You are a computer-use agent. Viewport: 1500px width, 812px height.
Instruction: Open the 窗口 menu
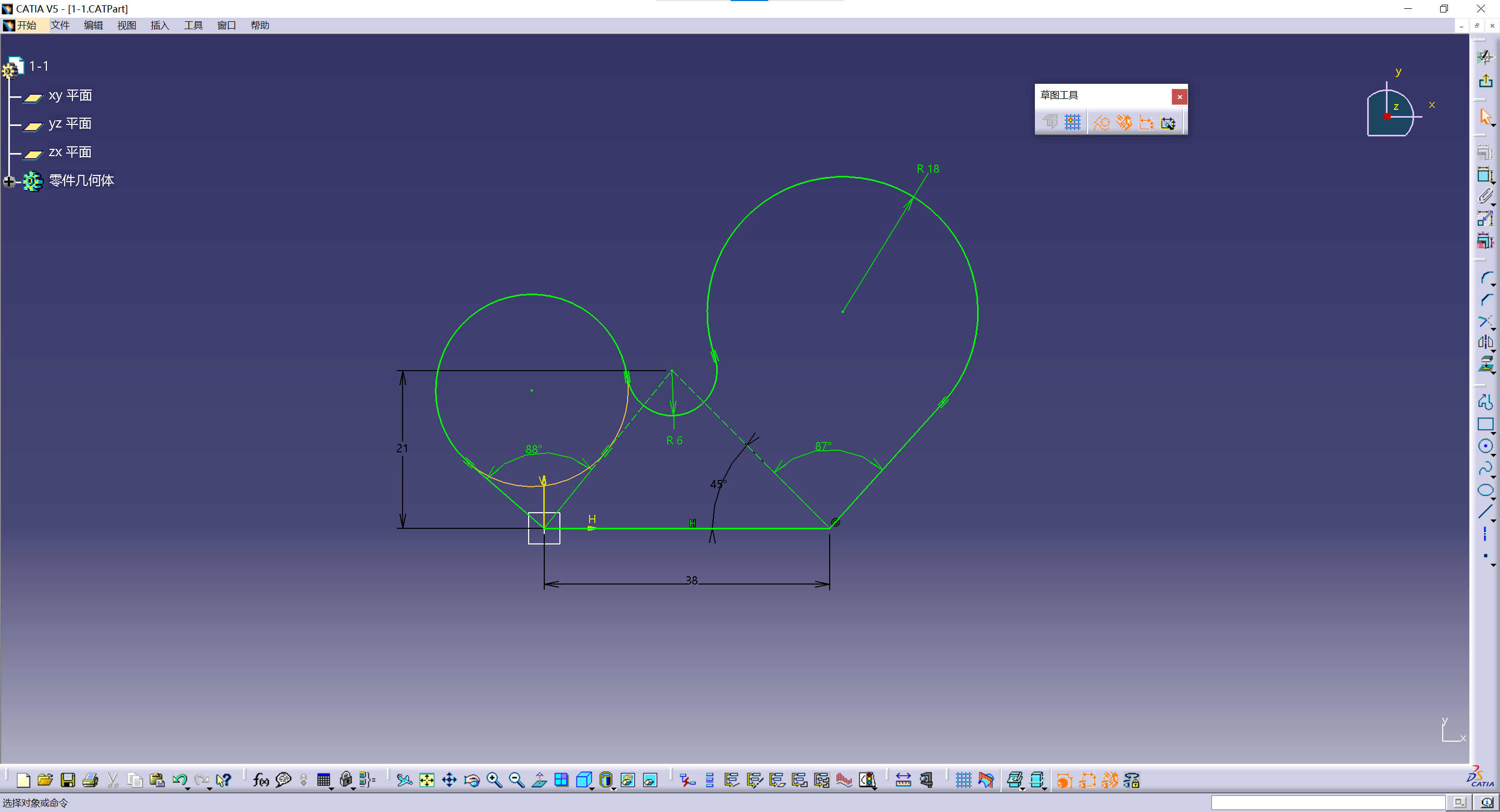coord(227,25)
